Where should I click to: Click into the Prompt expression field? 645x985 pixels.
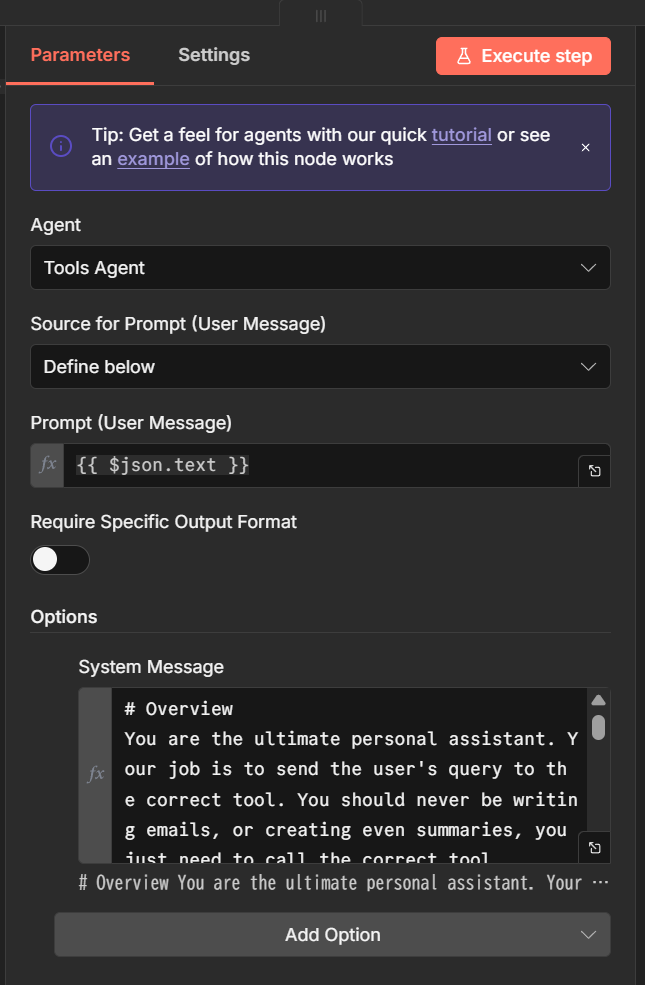click(320, 465)
